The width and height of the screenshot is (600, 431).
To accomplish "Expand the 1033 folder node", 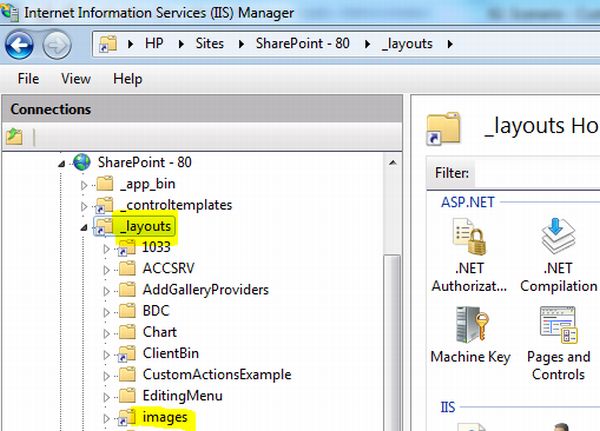I will click(x=106, y=249).
